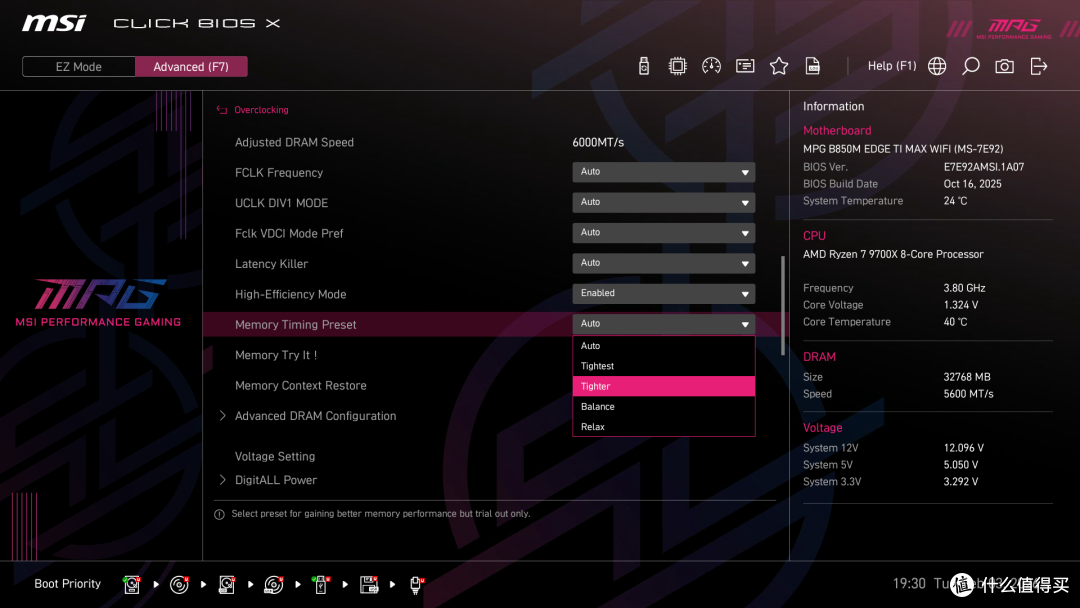1080x608 pixels.
Task: Select the Memory Context Restore row
Action: (300, 386)
